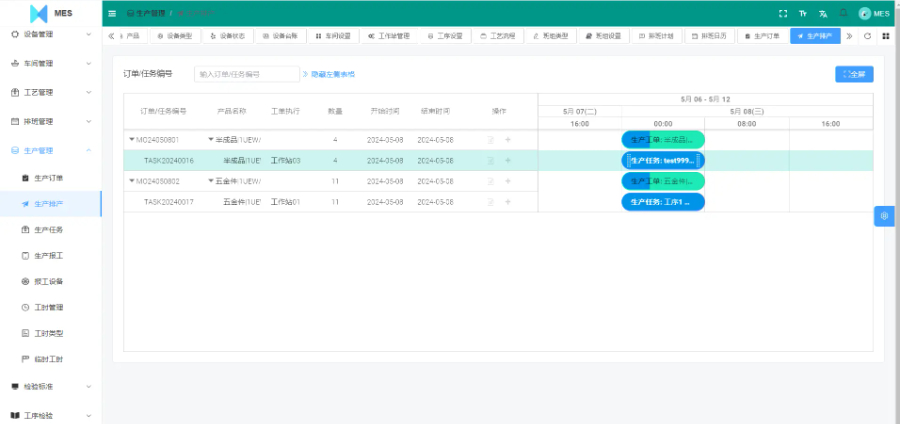Open the notification bell icon

(843, 13)
